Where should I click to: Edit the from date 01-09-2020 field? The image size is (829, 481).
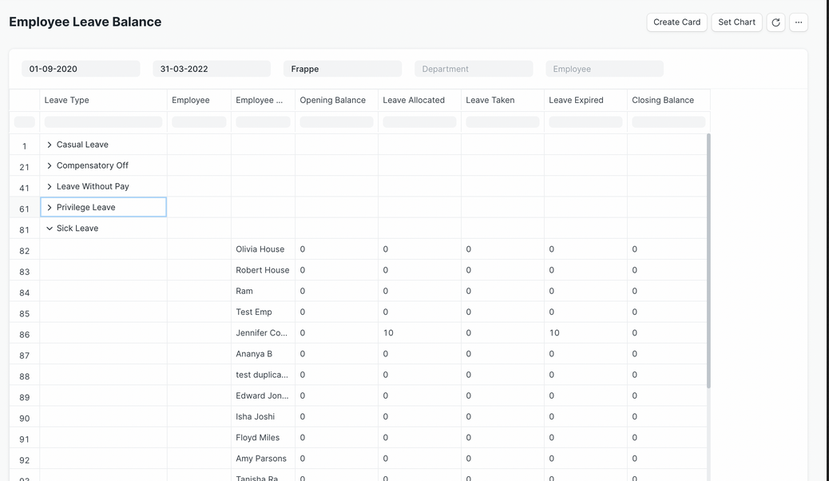tap(81, 69)
